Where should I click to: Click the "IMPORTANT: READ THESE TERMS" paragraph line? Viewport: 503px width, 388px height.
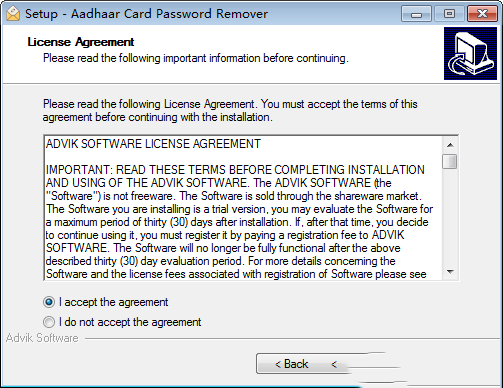(x=235, y=170)
